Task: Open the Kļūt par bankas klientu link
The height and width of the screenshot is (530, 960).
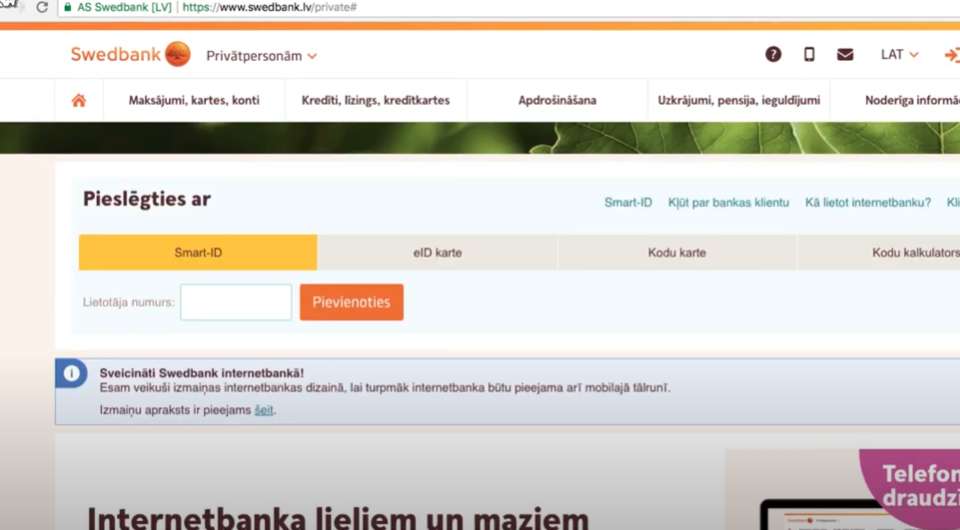Action: [x=729, y=203]
